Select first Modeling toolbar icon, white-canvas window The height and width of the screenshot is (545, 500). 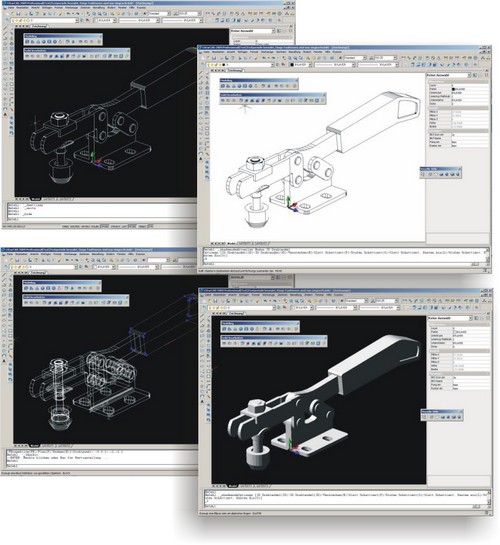pos(223,86)
